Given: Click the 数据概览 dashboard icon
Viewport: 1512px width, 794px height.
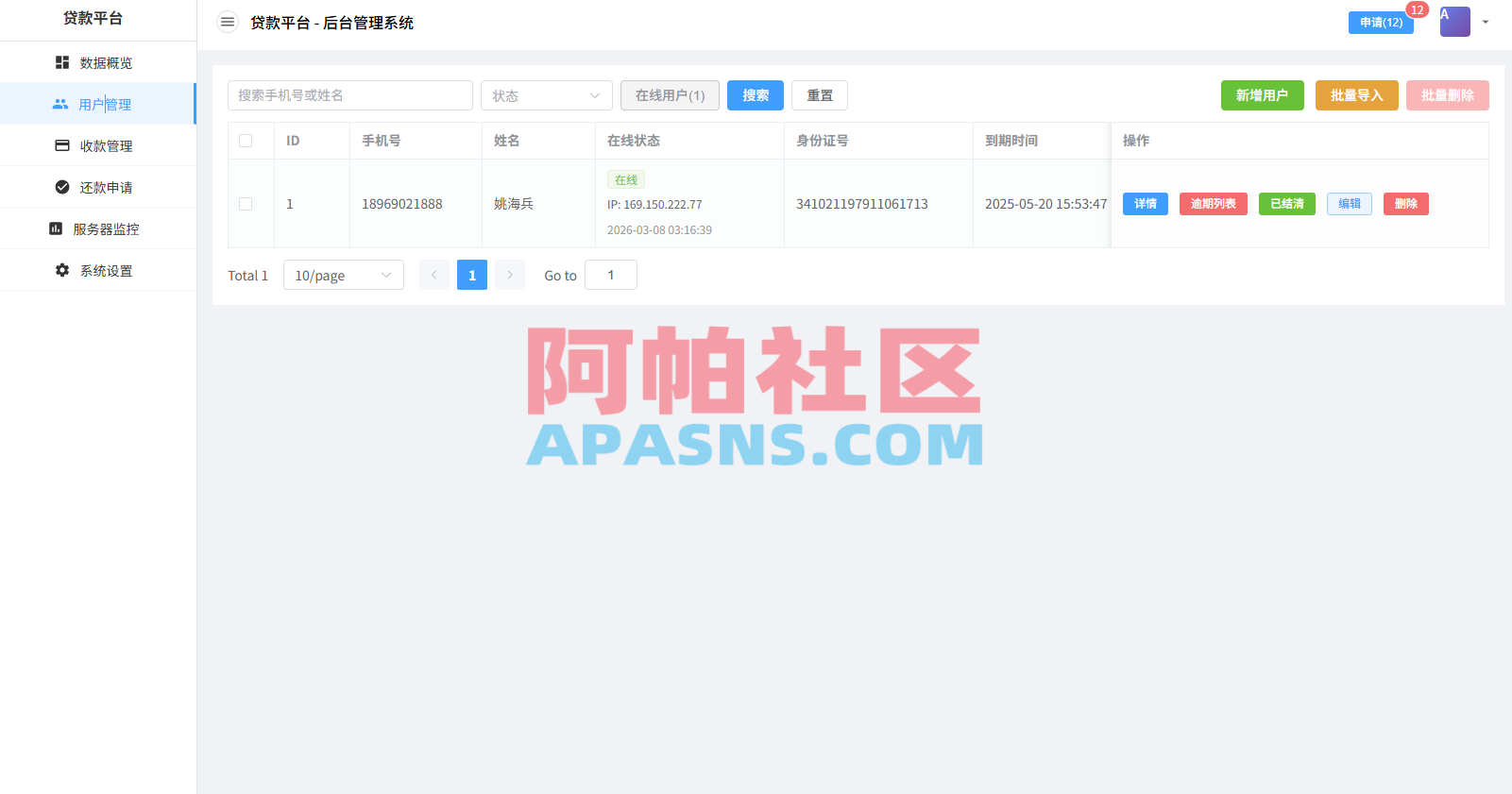Looking at the screenshot, I should [x=62, y=62].
